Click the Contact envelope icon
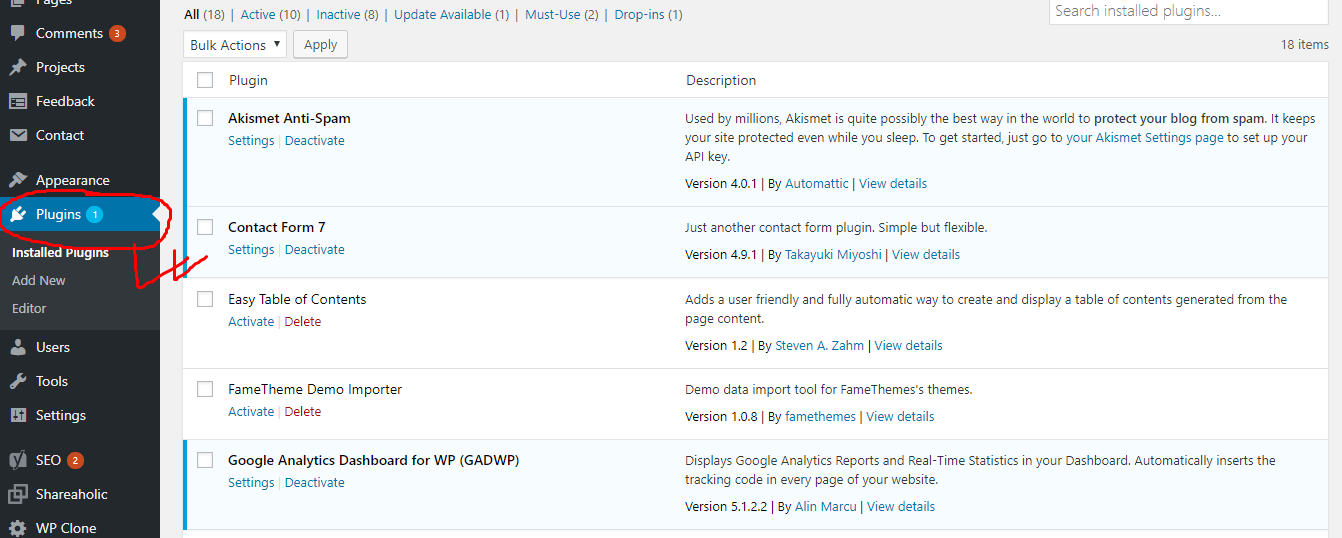The width and height of the screenshot is (1342, 538). 17,135
